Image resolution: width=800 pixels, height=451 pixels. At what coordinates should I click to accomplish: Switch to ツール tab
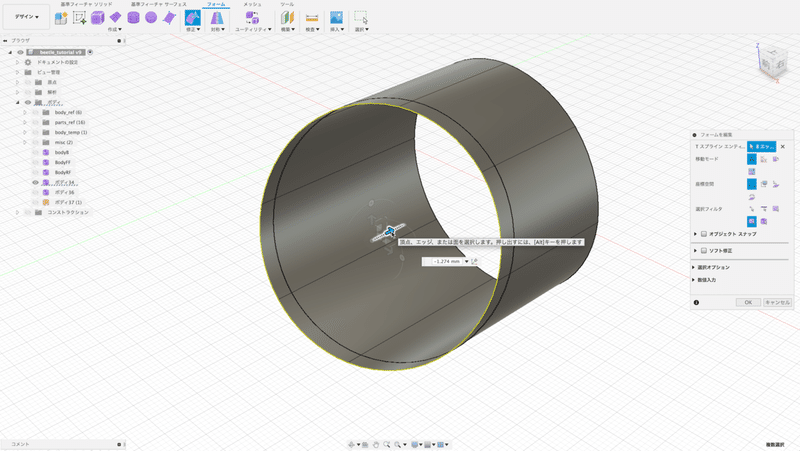287,4
